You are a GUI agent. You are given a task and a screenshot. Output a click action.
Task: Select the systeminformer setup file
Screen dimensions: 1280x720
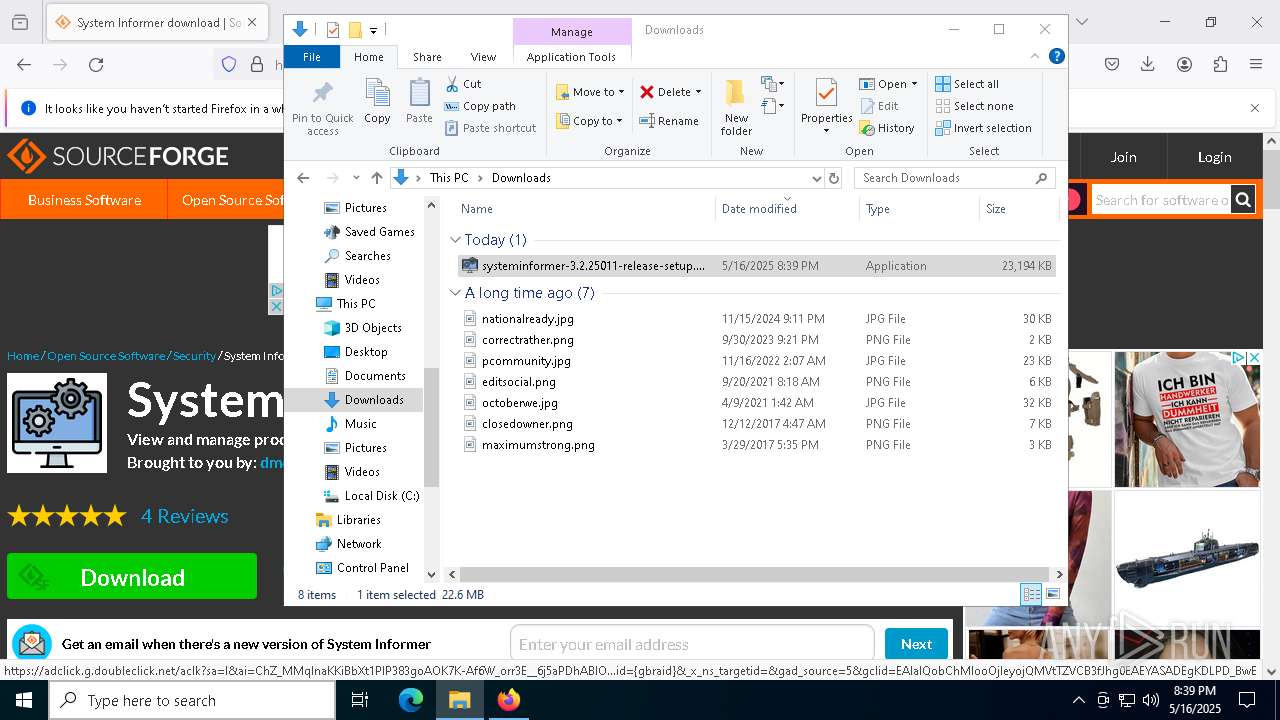tap(756, 266)
